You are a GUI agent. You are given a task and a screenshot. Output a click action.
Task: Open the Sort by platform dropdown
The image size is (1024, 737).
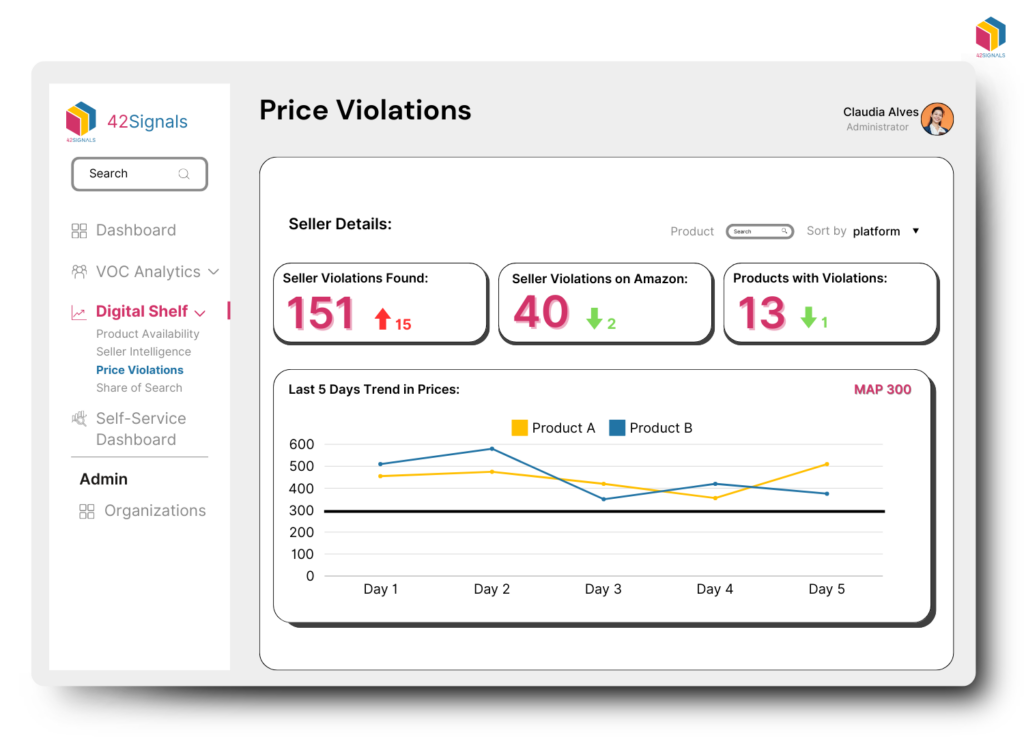914,231
